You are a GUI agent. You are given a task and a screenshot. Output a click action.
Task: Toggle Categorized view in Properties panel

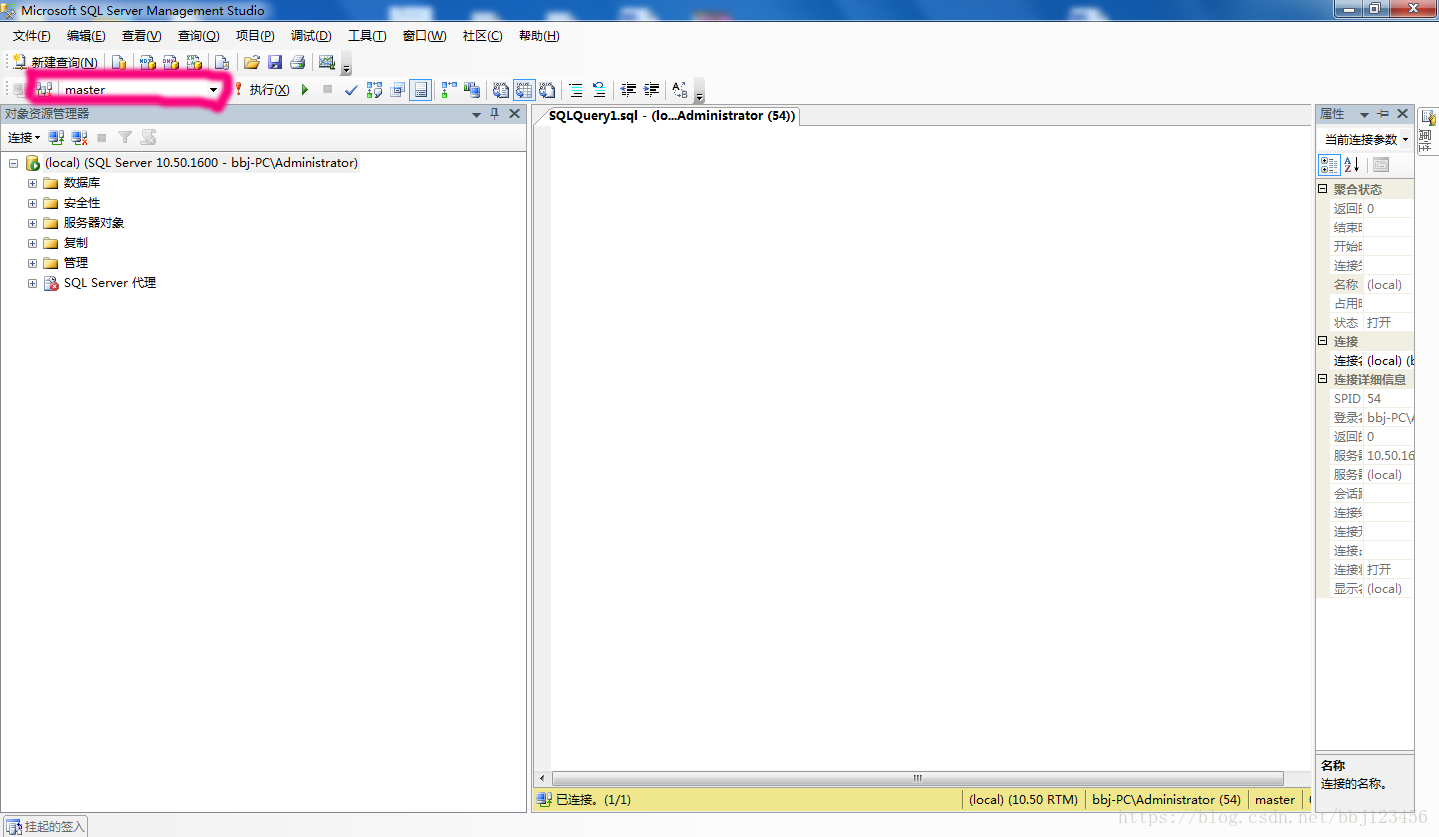[x=1329, y=165]
